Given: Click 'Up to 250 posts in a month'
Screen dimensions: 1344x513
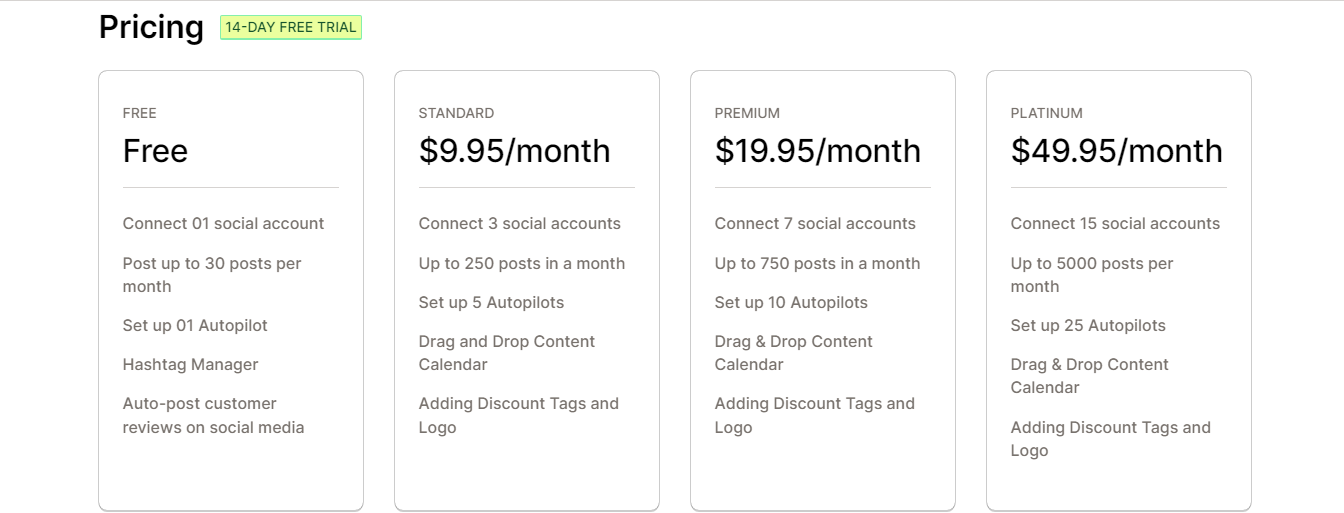Looking at the screenshot, I should [x=521, y=264].
